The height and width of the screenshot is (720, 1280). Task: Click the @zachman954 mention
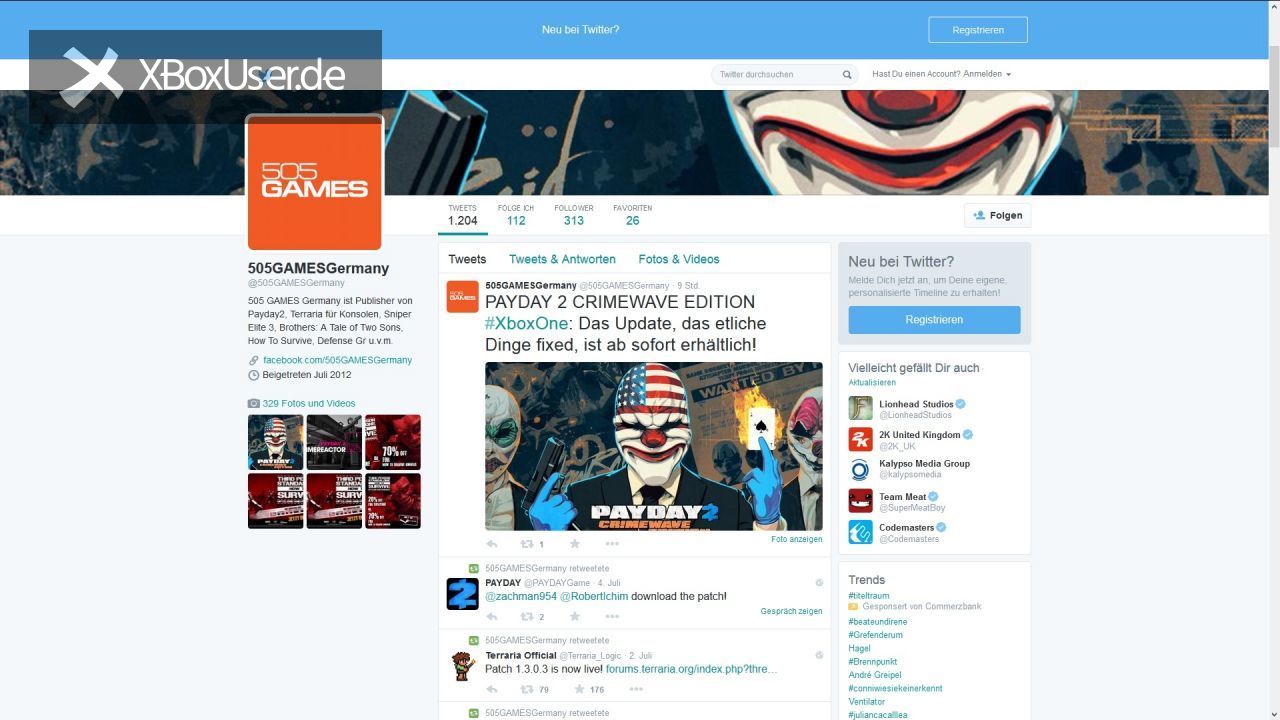[x=521, y=596]
